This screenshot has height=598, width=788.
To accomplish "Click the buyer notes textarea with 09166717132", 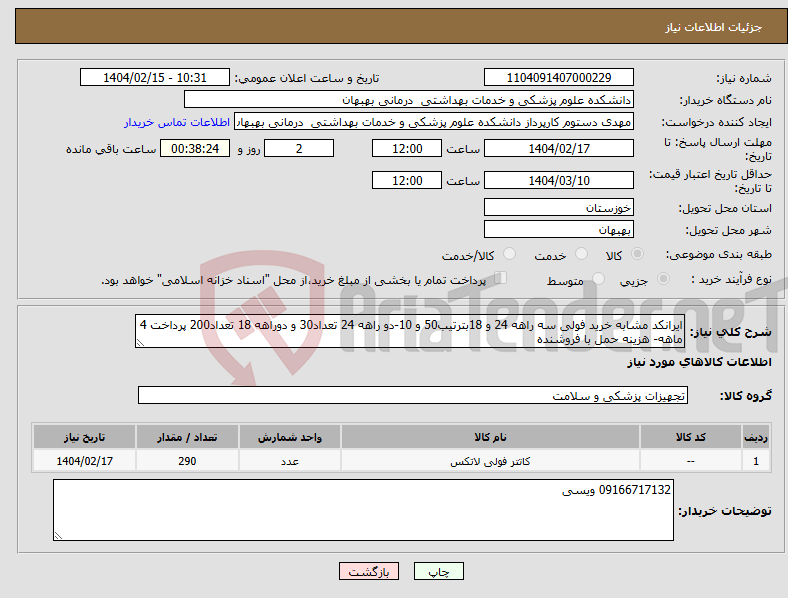I will point(363,510).
